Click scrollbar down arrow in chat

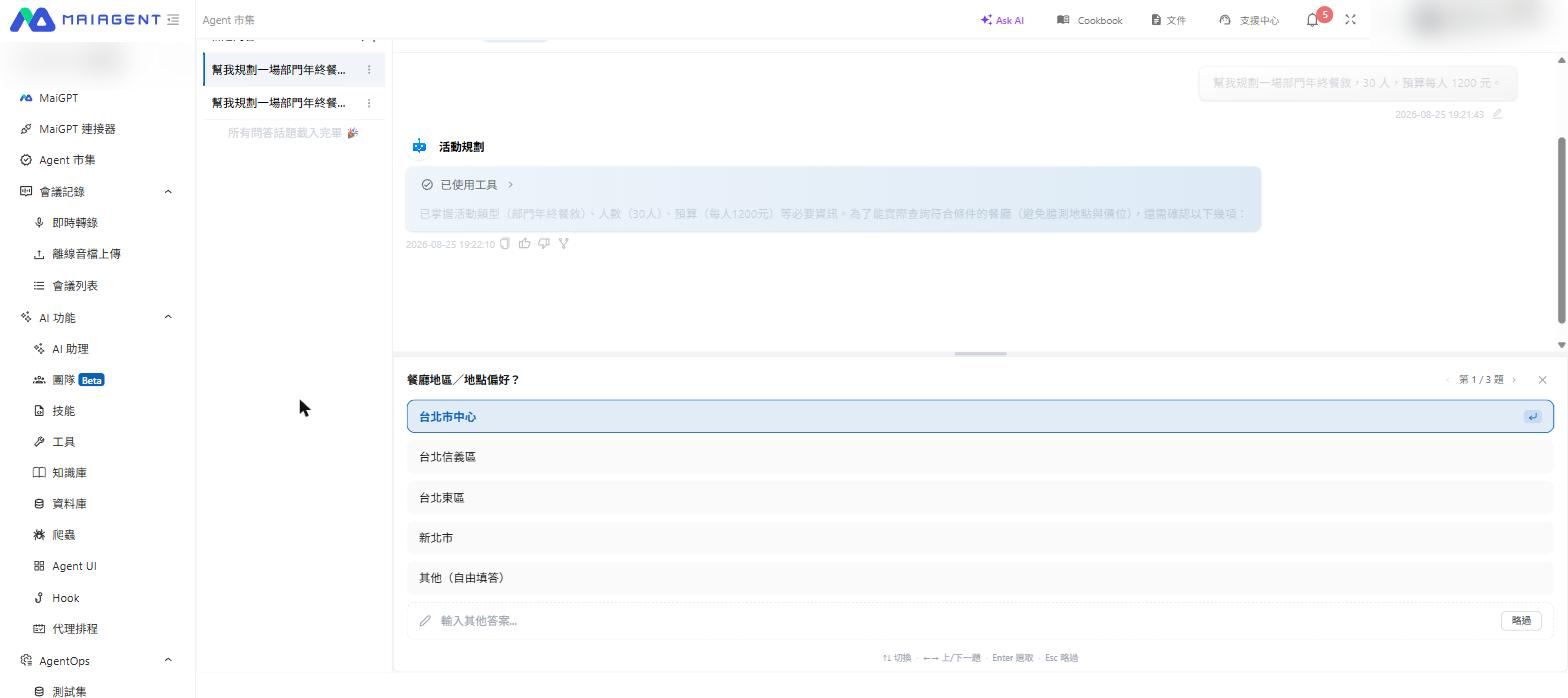pyautogui.click(x=1562, y=345)
